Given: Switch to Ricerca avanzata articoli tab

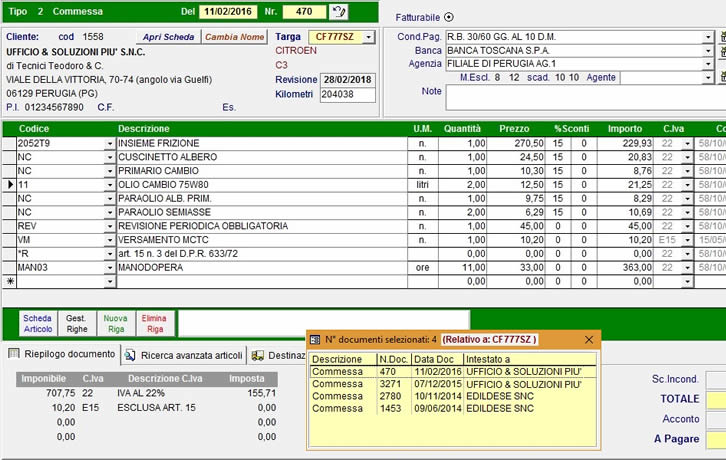Looking at the screenshot, I should coord(184,355).
